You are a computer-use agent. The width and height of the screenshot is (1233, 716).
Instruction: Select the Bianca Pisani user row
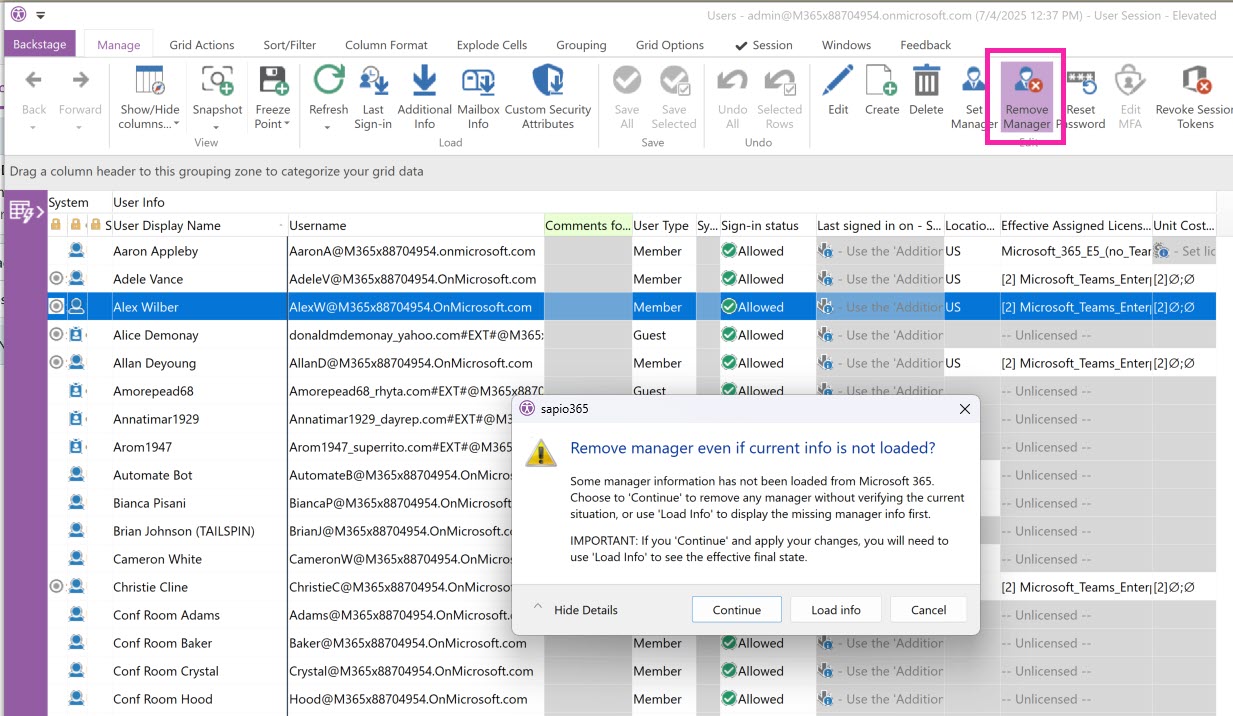click(149, 503)
